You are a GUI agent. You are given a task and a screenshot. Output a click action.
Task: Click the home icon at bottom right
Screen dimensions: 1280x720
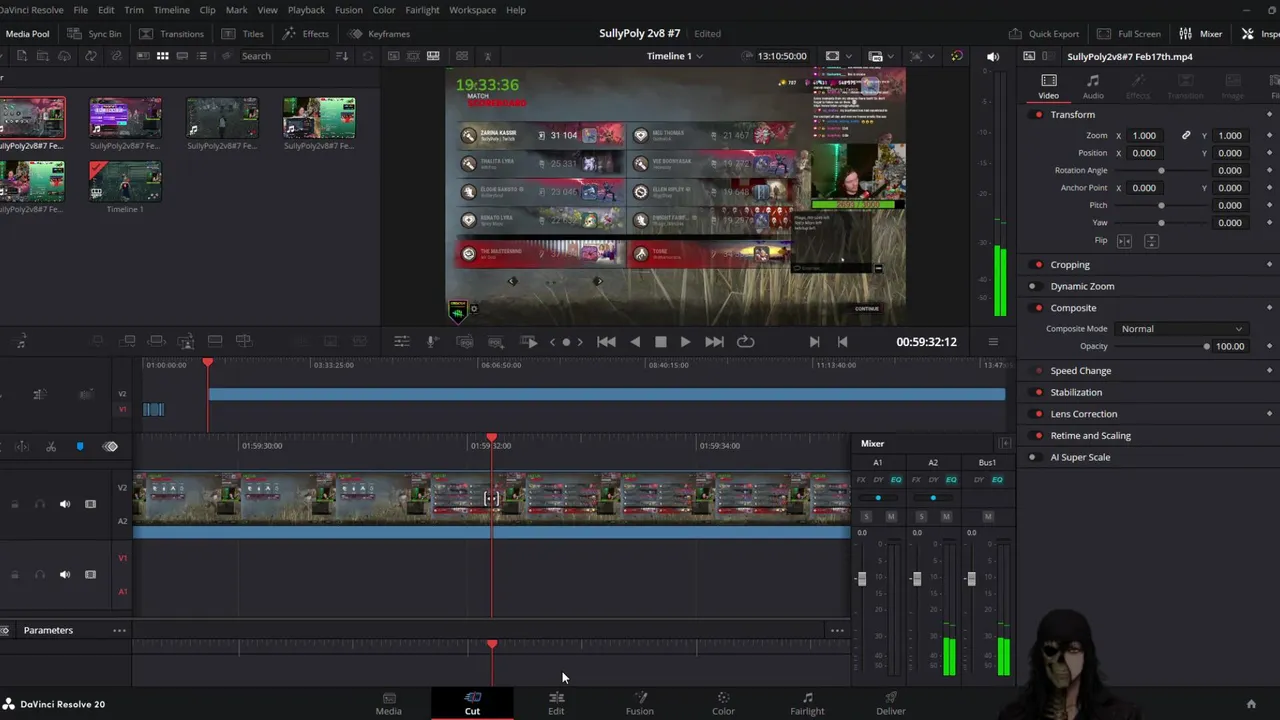pyautogui.click(x=1251, y=704)
